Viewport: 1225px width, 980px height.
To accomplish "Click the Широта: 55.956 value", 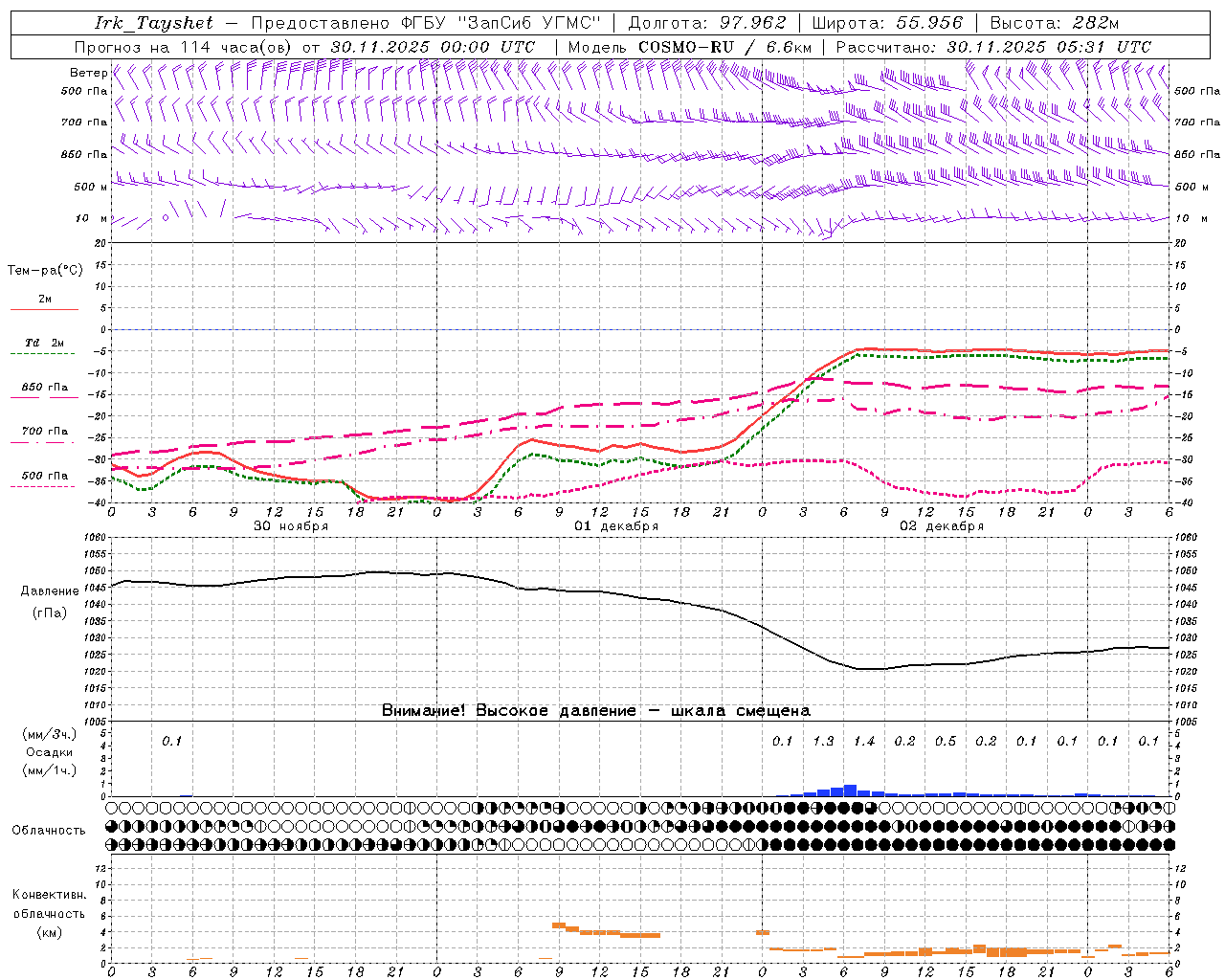I will [887, 23].
